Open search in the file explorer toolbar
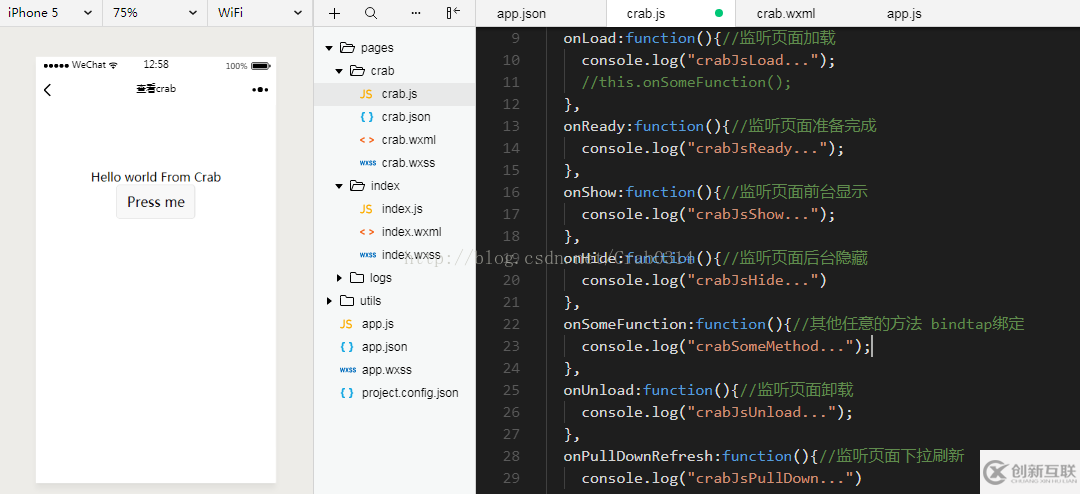Image resolution: width=1080 pixels, height=494 pixels. pyautogui.click(x=371, y=13)
